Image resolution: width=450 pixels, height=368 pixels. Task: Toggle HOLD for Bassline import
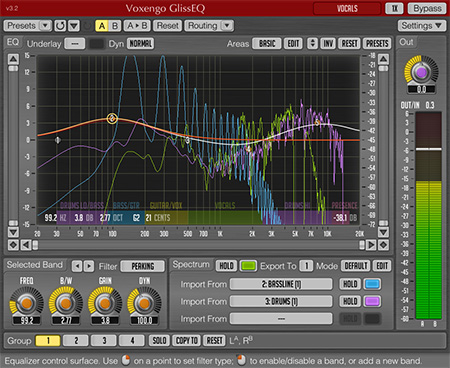point(350,284)
